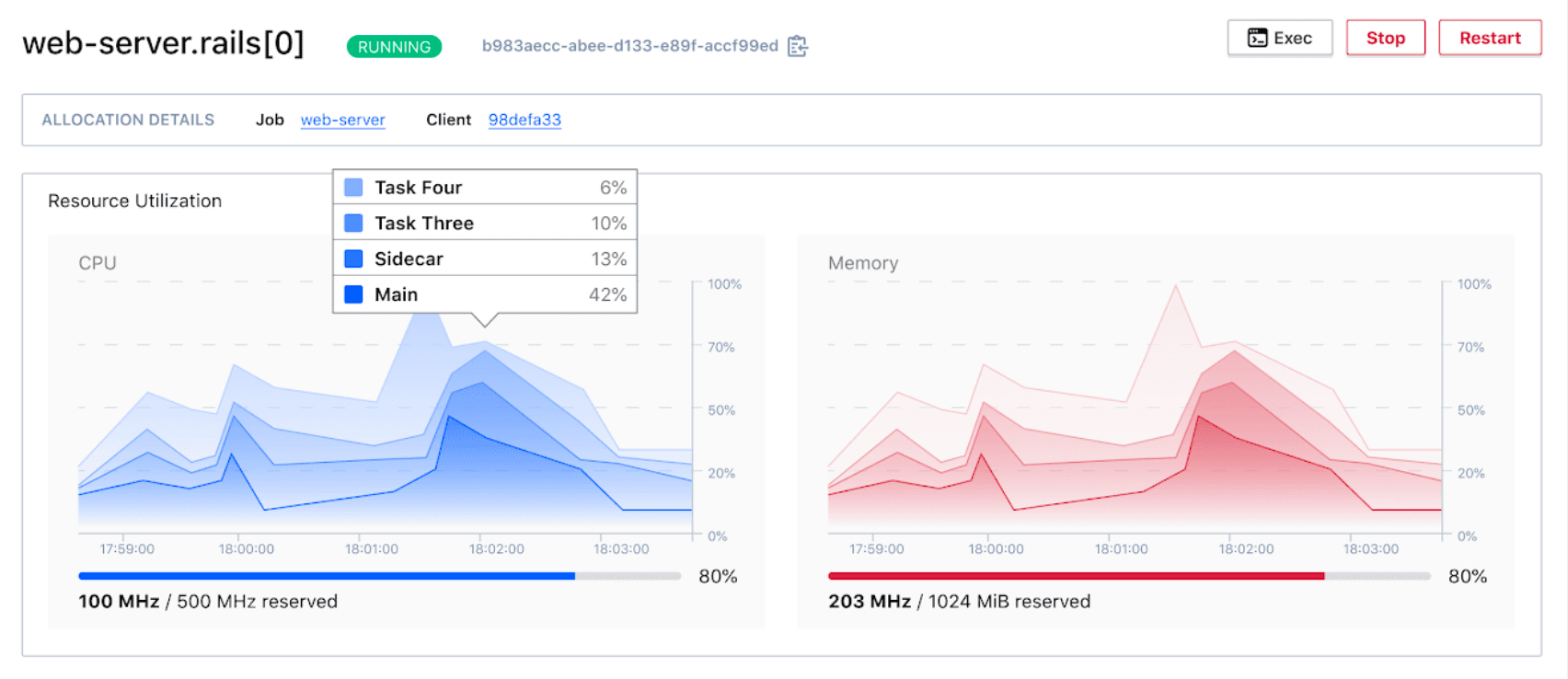1568x679 pixels.
Task: Click the 18:00:00 tick on the Memory chart
Action: pos(996,549)
